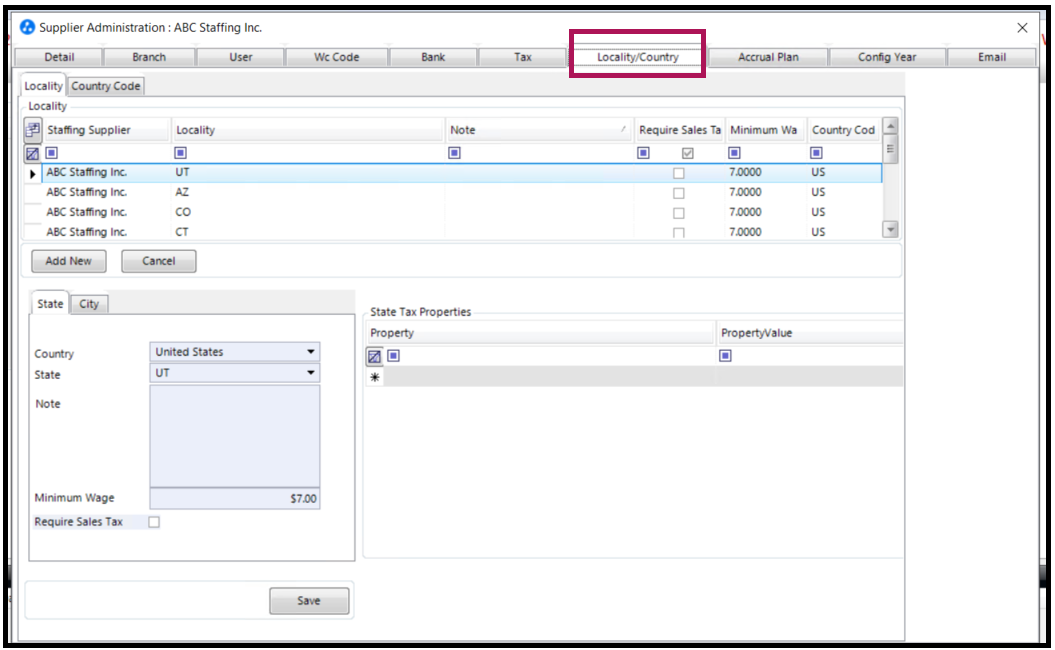Click the Locality column filter icon
The height and width of the screenshot is (650, 1055).
coord(180,153)
